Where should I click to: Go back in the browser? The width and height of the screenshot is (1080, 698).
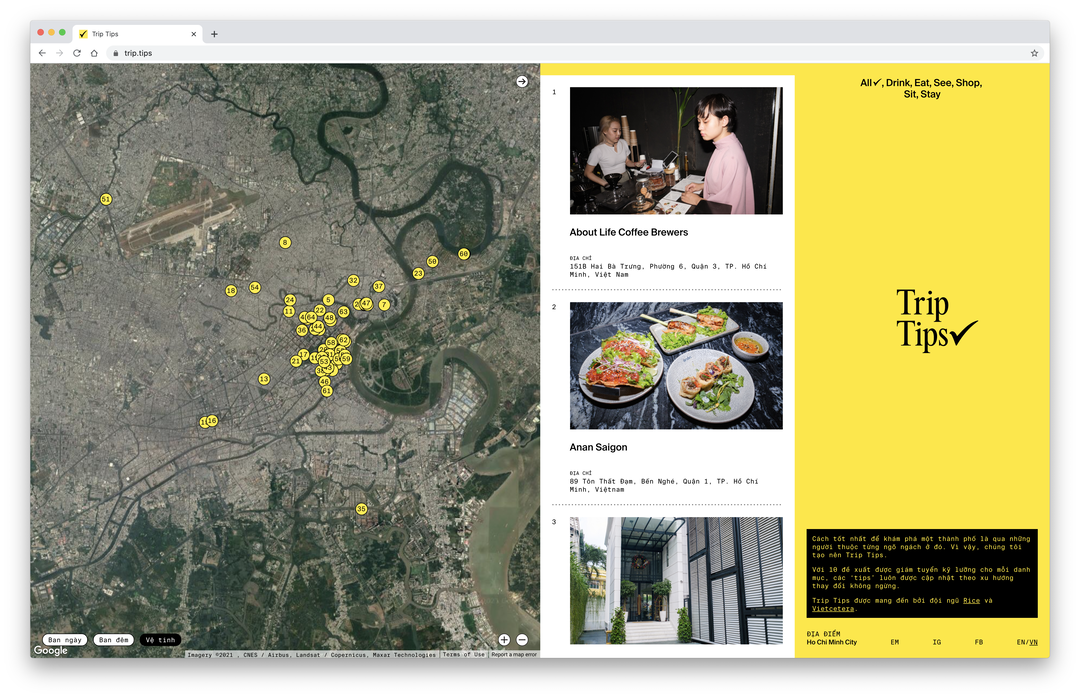click(42, 53)
